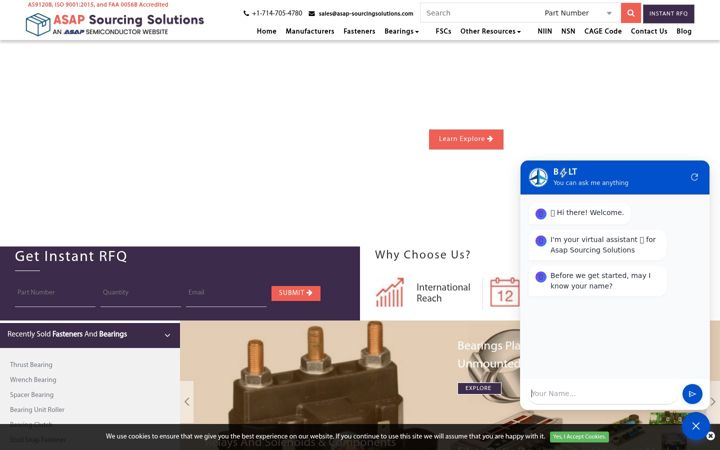The height and width of the screenshot is (450, 720).
Task: Open the Blog menu item
Action: (x=684, y=31)
